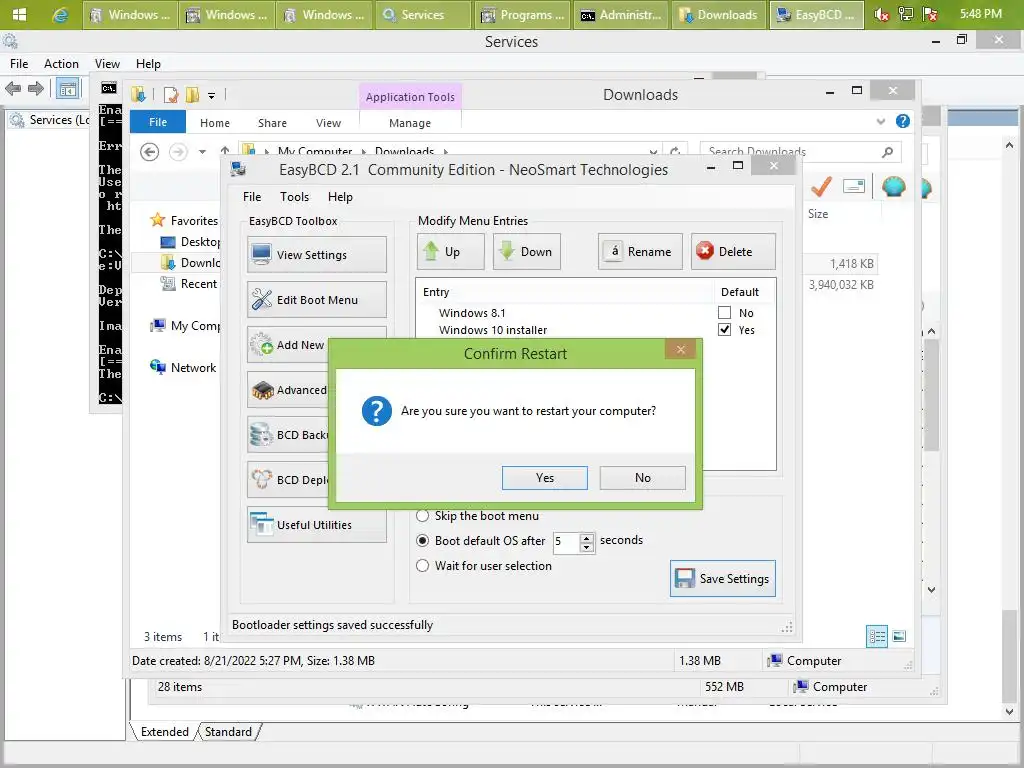Launch Internet Explorer from taskbar
This screenshot has height=768, width=1024.
60,14
